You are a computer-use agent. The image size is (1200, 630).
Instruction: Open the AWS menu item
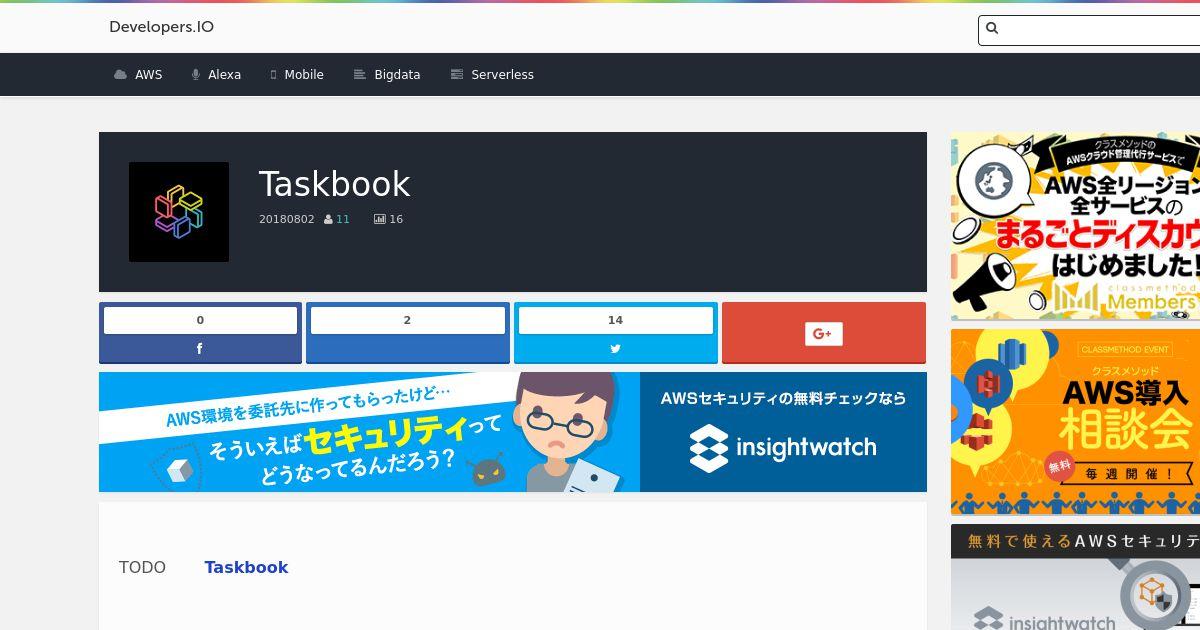coord(148,75)
